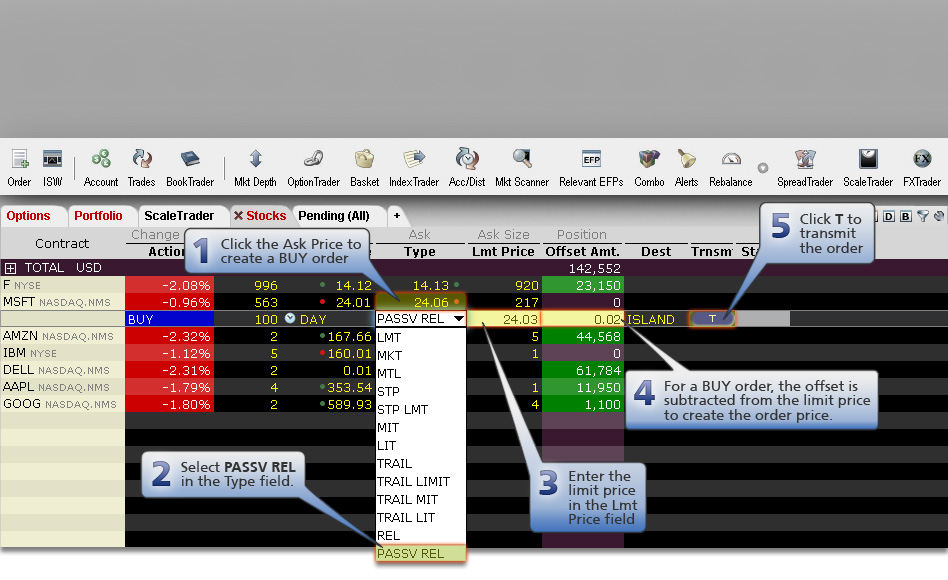Select the GOOG contract row
The width and height of the screenshot is (948, 580).
click(62, 403)
